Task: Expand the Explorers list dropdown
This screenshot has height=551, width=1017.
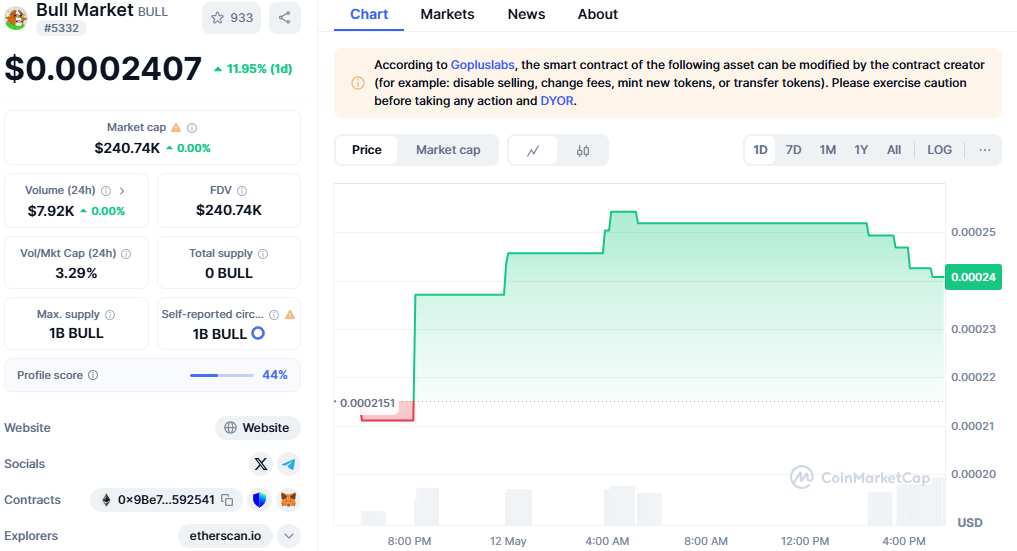Action: (x=289, y=536)
